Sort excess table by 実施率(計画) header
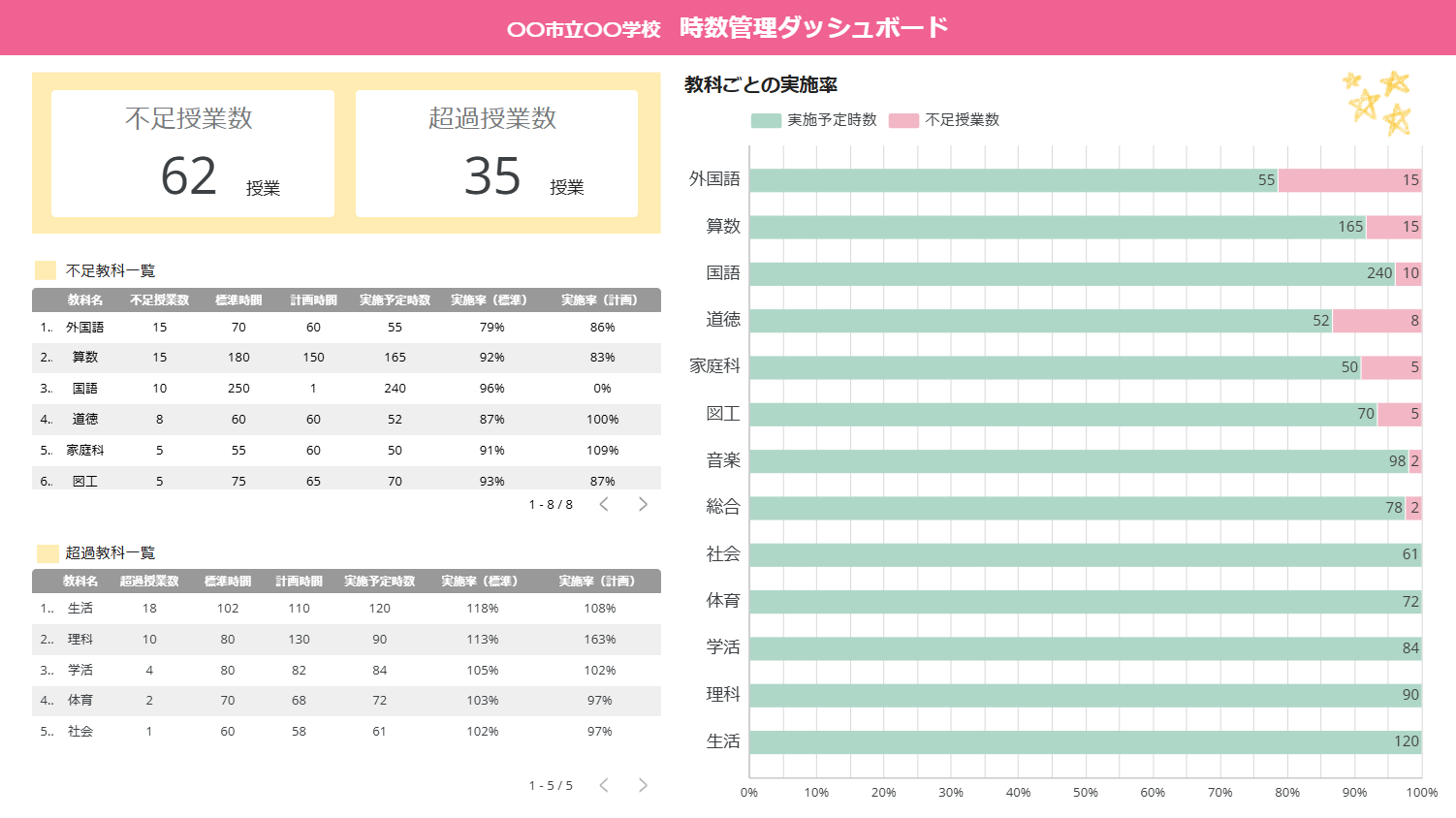Screen dimensions: 1456x818 tap(599, 582)
